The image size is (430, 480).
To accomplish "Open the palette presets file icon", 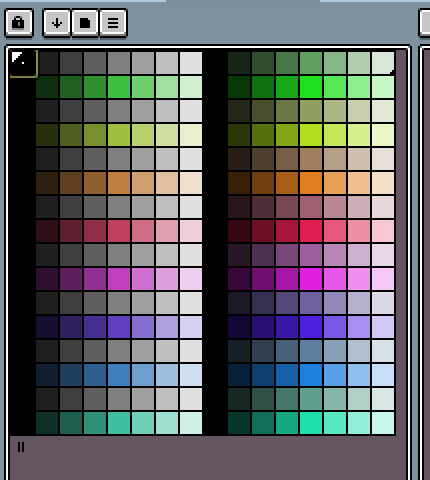I will (85, 23).
